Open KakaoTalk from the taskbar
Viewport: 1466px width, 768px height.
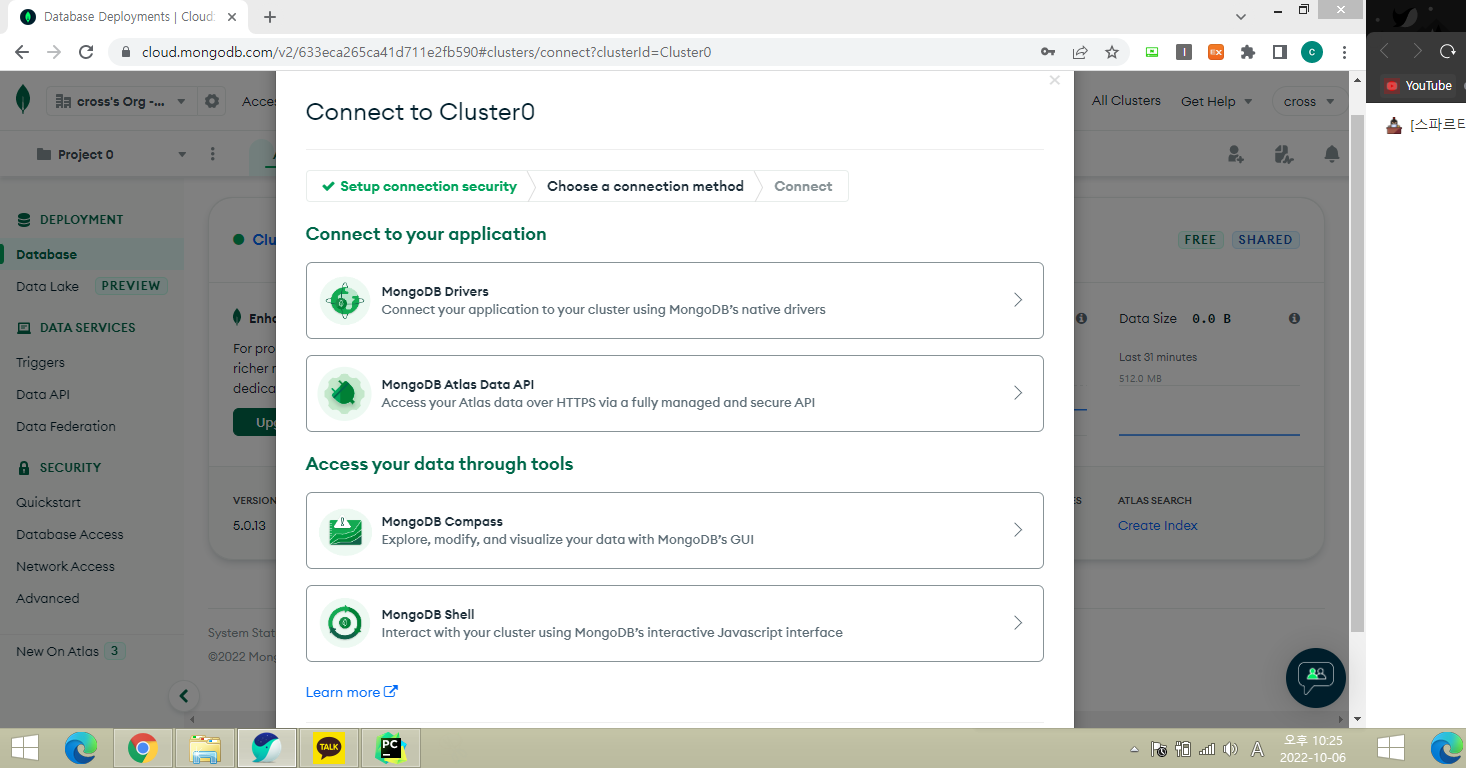(329, 747)
